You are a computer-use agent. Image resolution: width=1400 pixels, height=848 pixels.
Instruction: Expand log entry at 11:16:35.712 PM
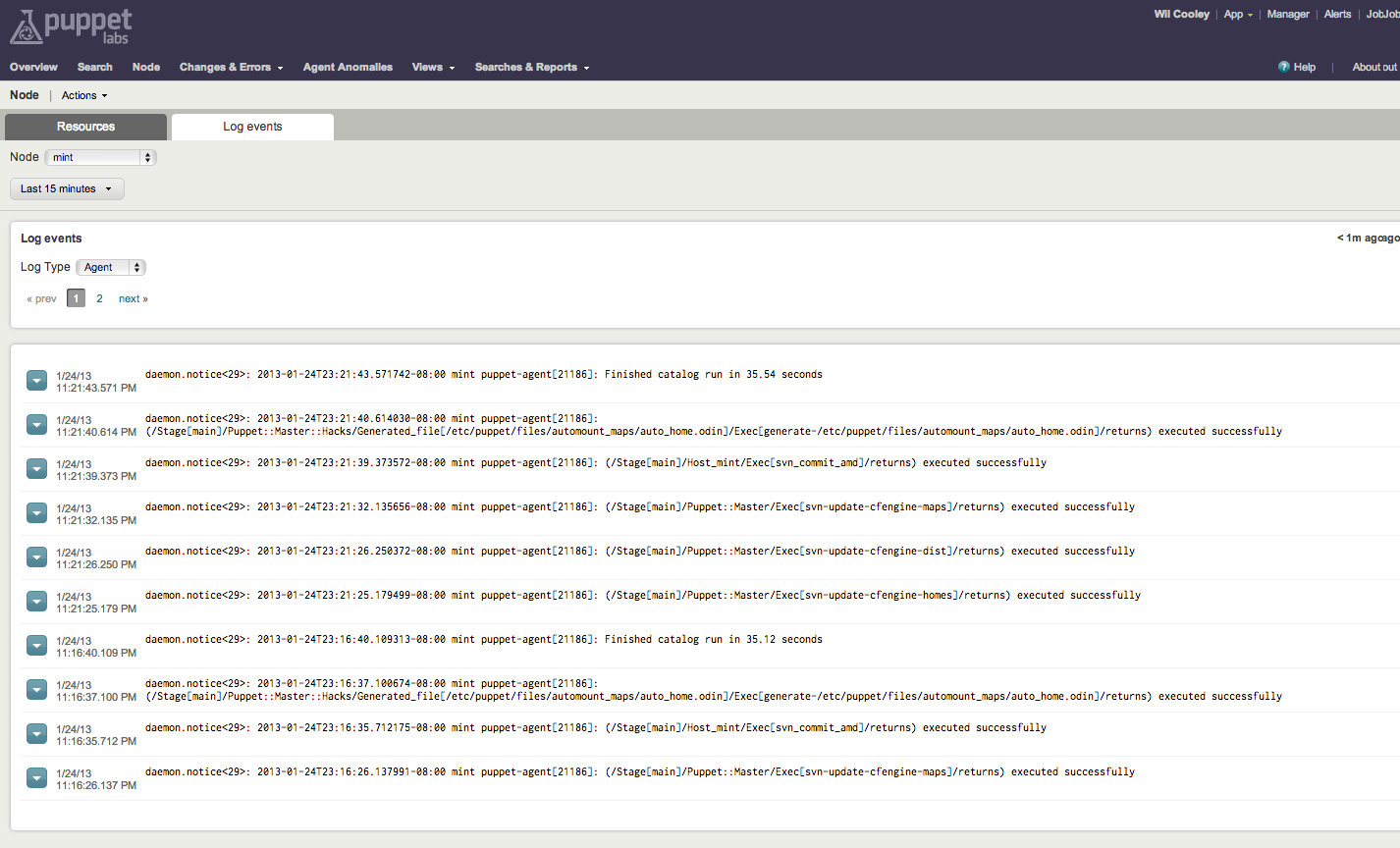36,734
